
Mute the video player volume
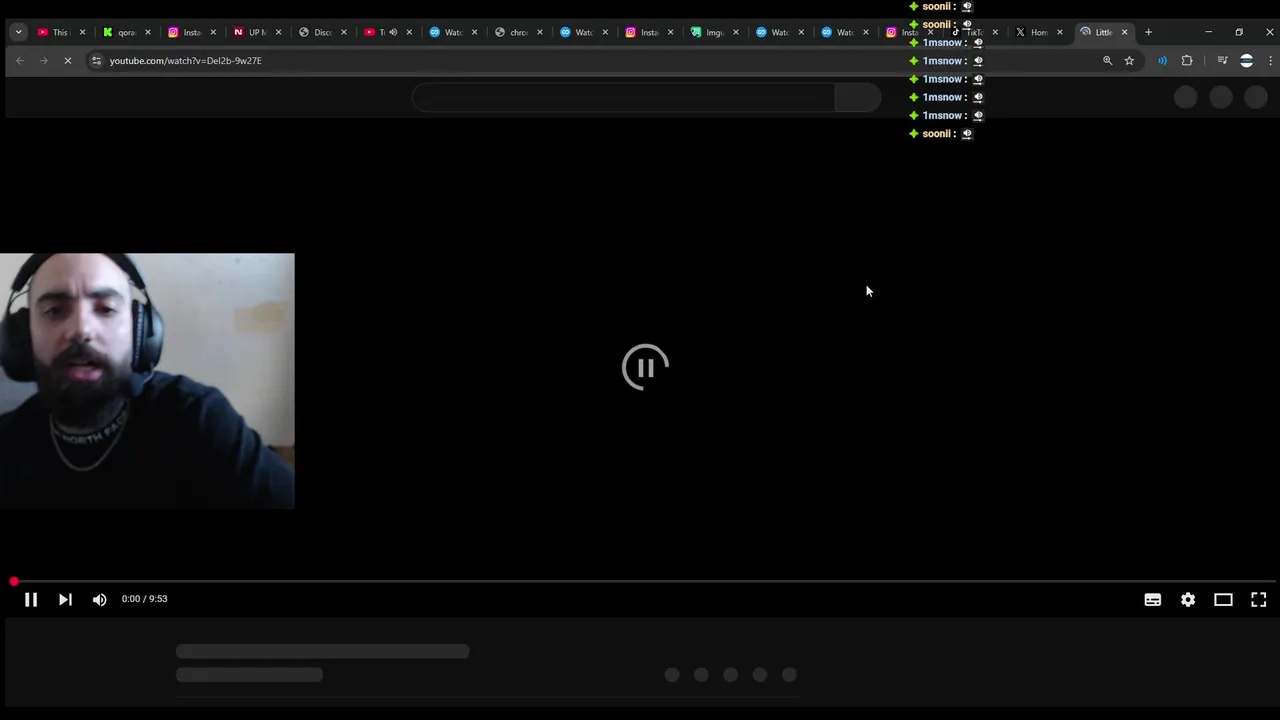(99, 599)
